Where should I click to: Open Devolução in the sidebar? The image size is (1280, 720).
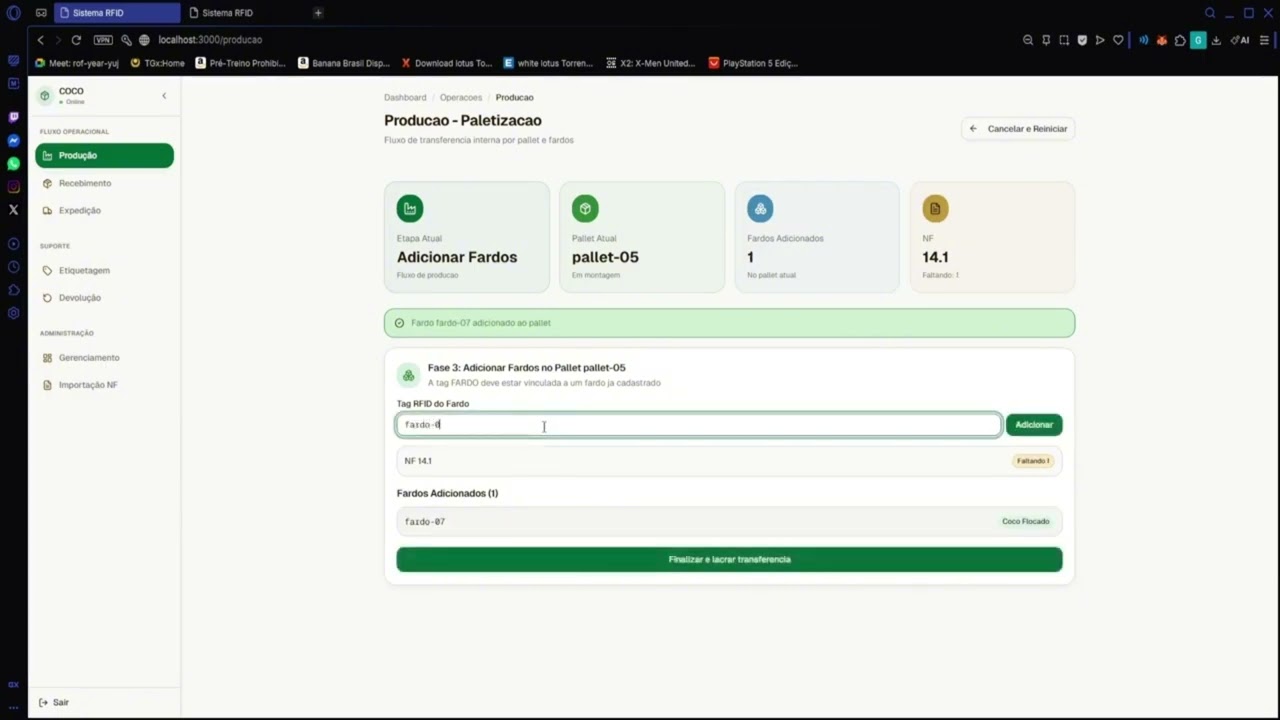(104, 297)
